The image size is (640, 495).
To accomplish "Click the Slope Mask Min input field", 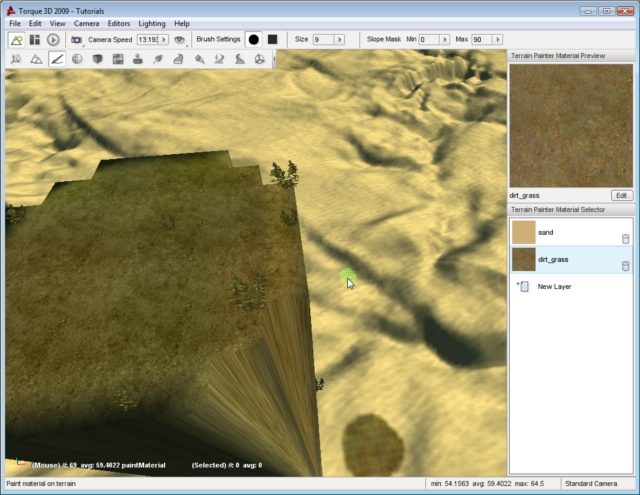I will coord(430,40).
